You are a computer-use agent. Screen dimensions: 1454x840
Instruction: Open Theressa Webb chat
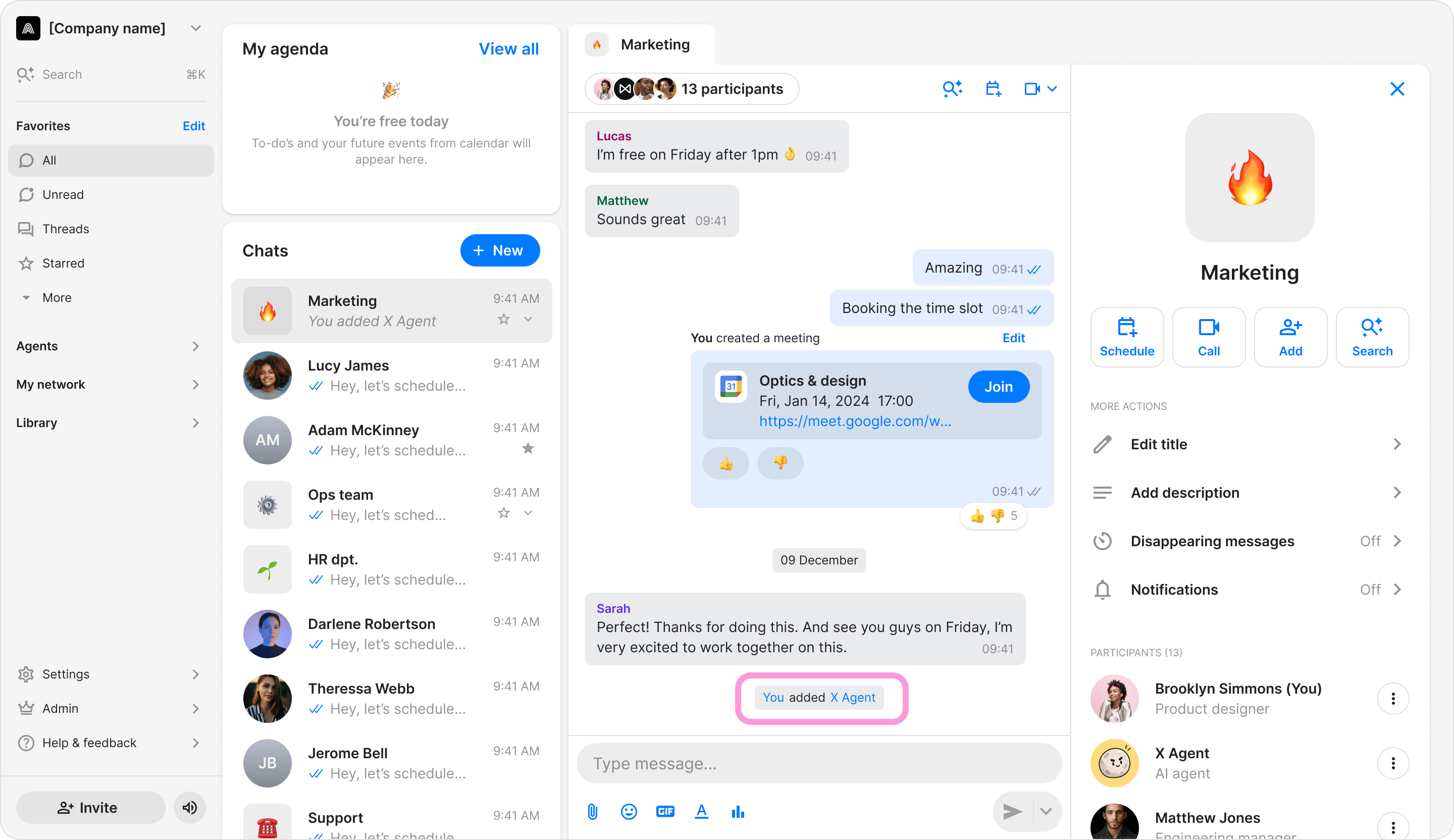(391, 699)
